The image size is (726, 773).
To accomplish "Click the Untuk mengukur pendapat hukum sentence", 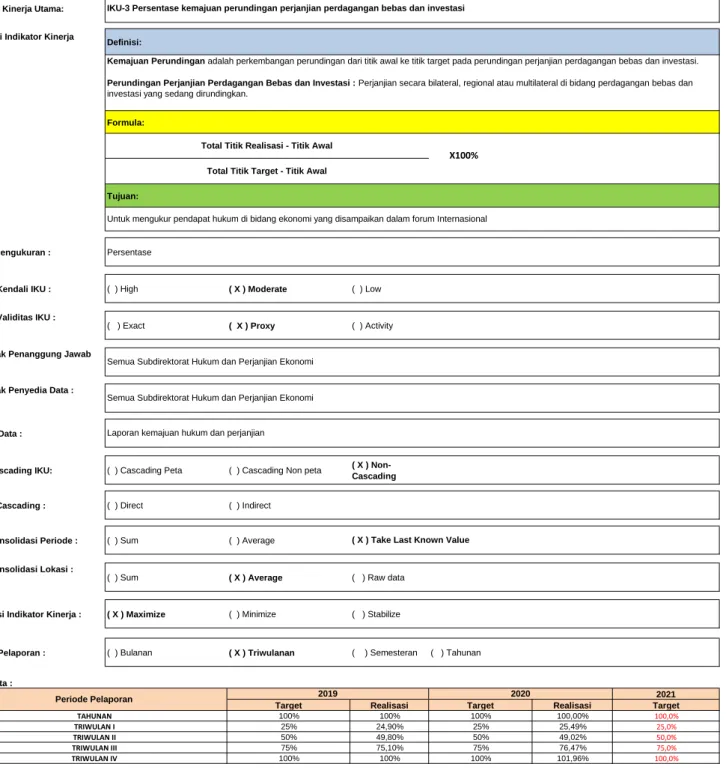I will coord(297,219).
